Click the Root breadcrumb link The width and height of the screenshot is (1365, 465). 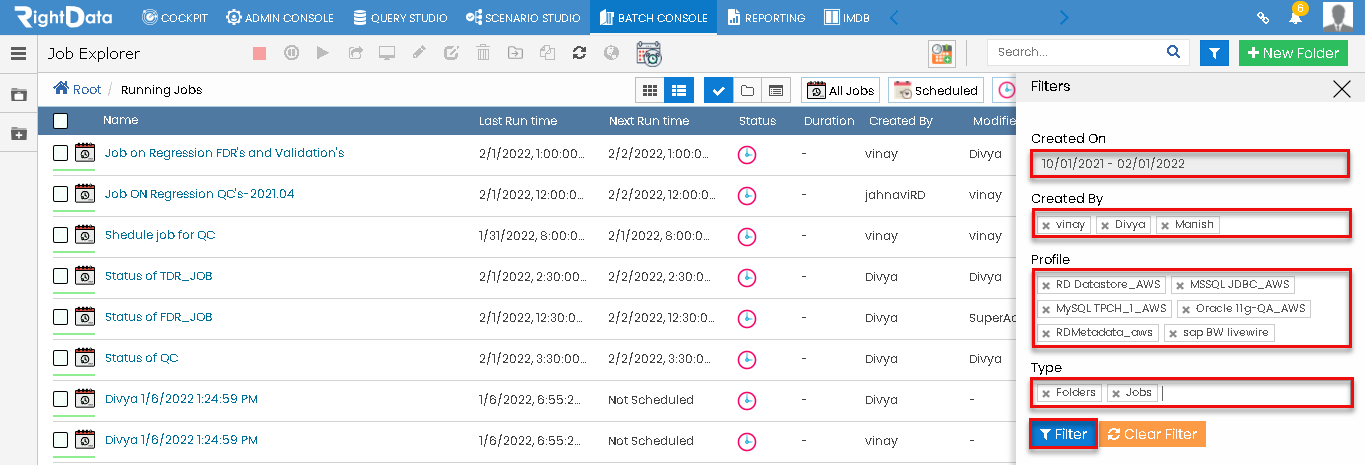tap(87, 90)
